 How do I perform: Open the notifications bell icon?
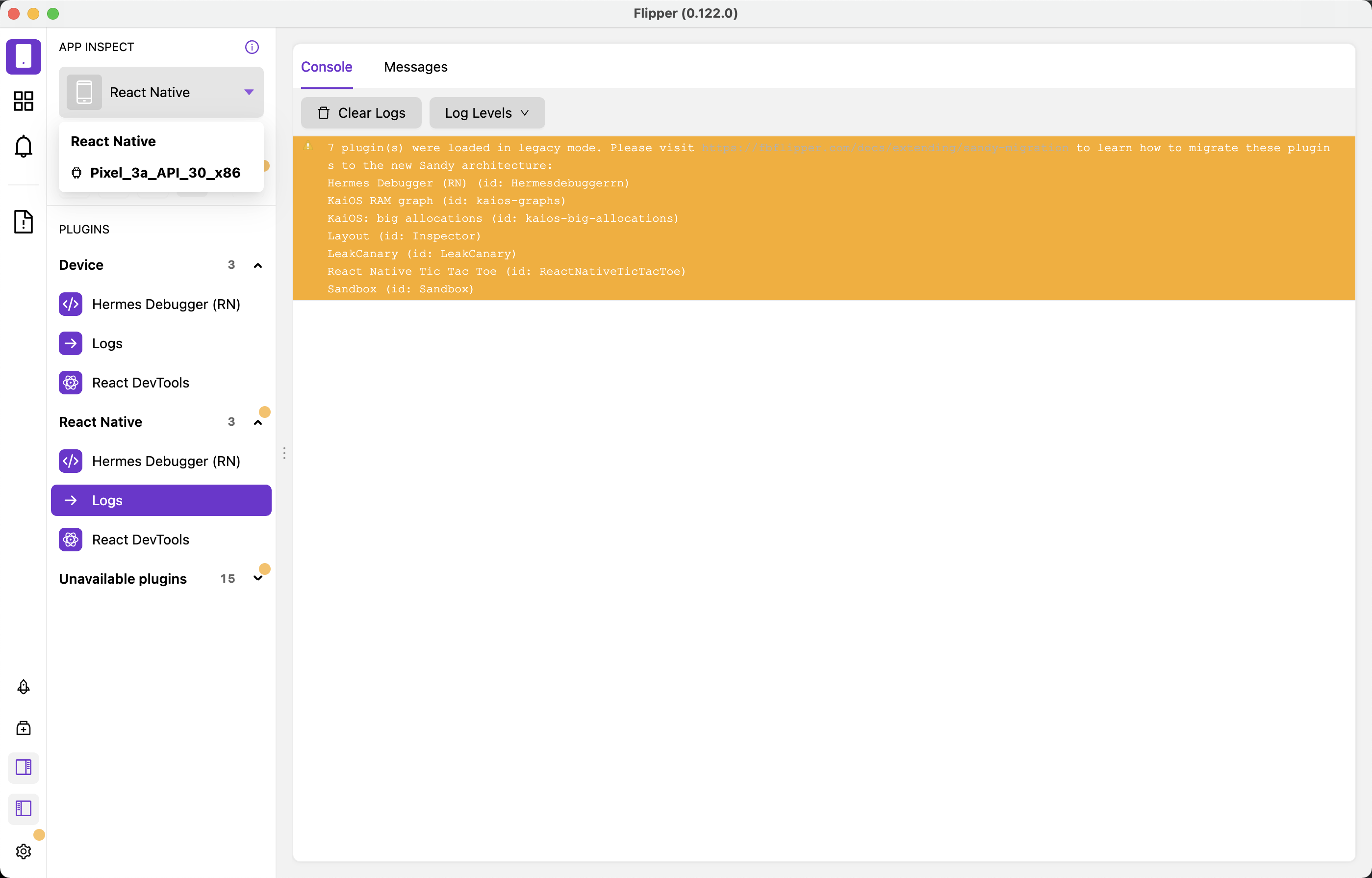tap(24, 147)
